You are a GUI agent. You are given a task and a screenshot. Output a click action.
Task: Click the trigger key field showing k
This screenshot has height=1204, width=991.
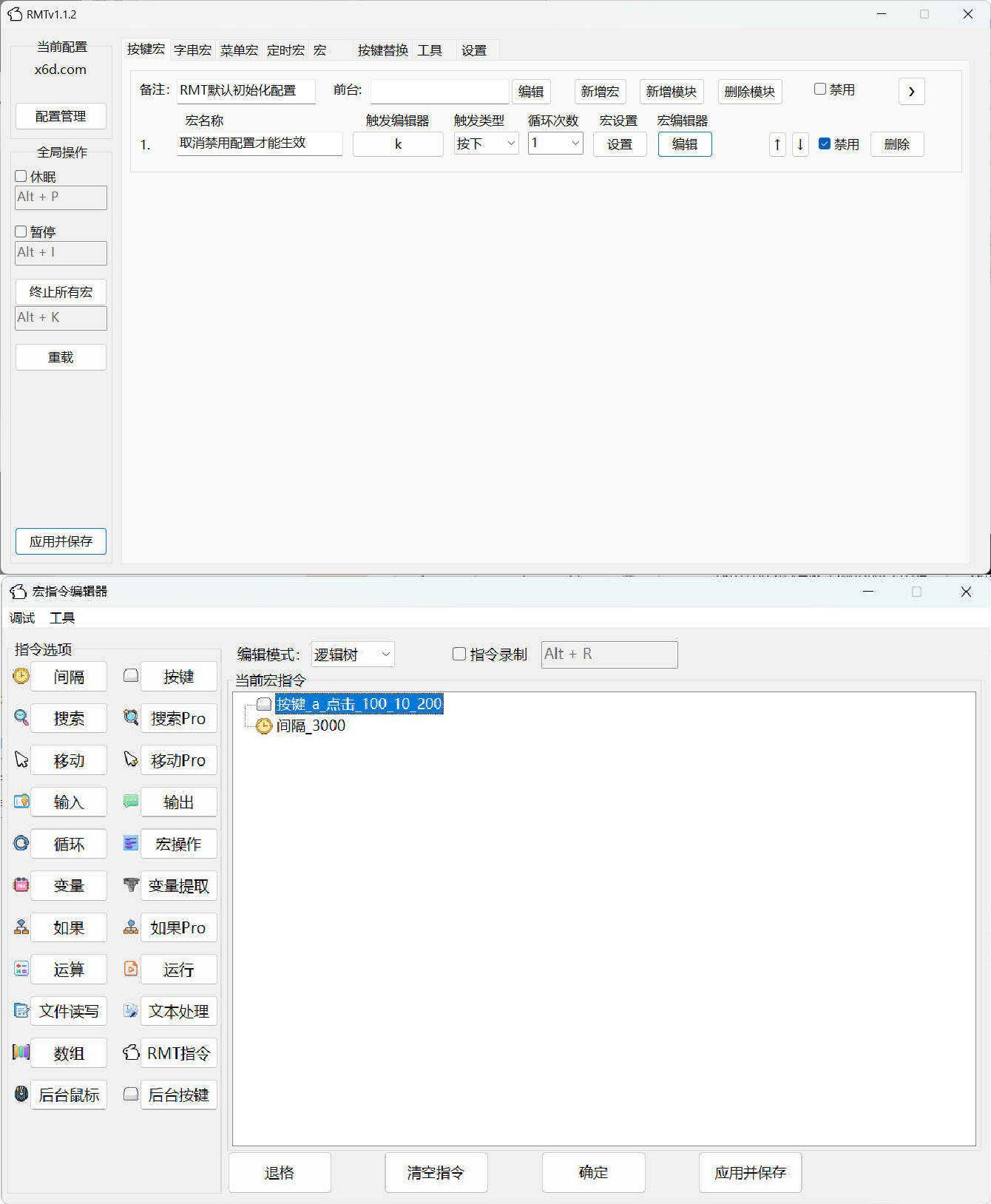coord(398,144)
